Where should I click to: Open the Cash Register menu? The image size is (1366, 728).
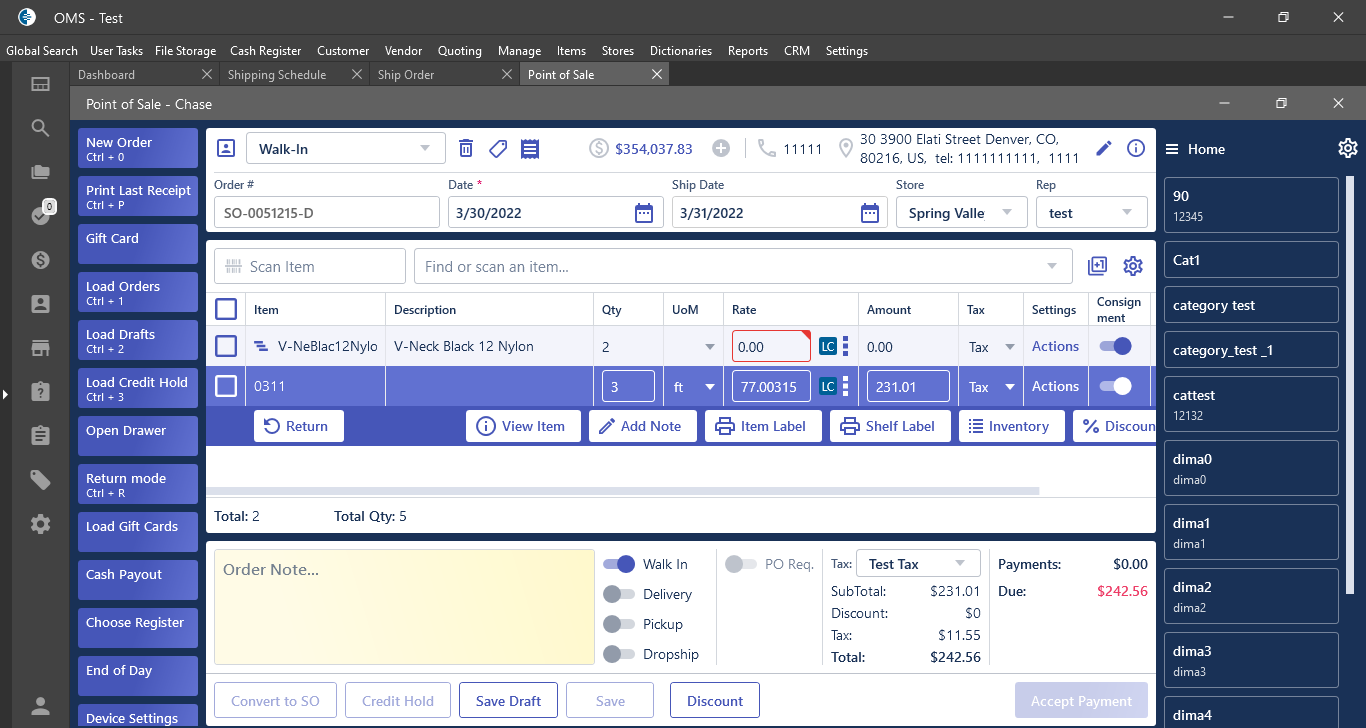[265, 51]
